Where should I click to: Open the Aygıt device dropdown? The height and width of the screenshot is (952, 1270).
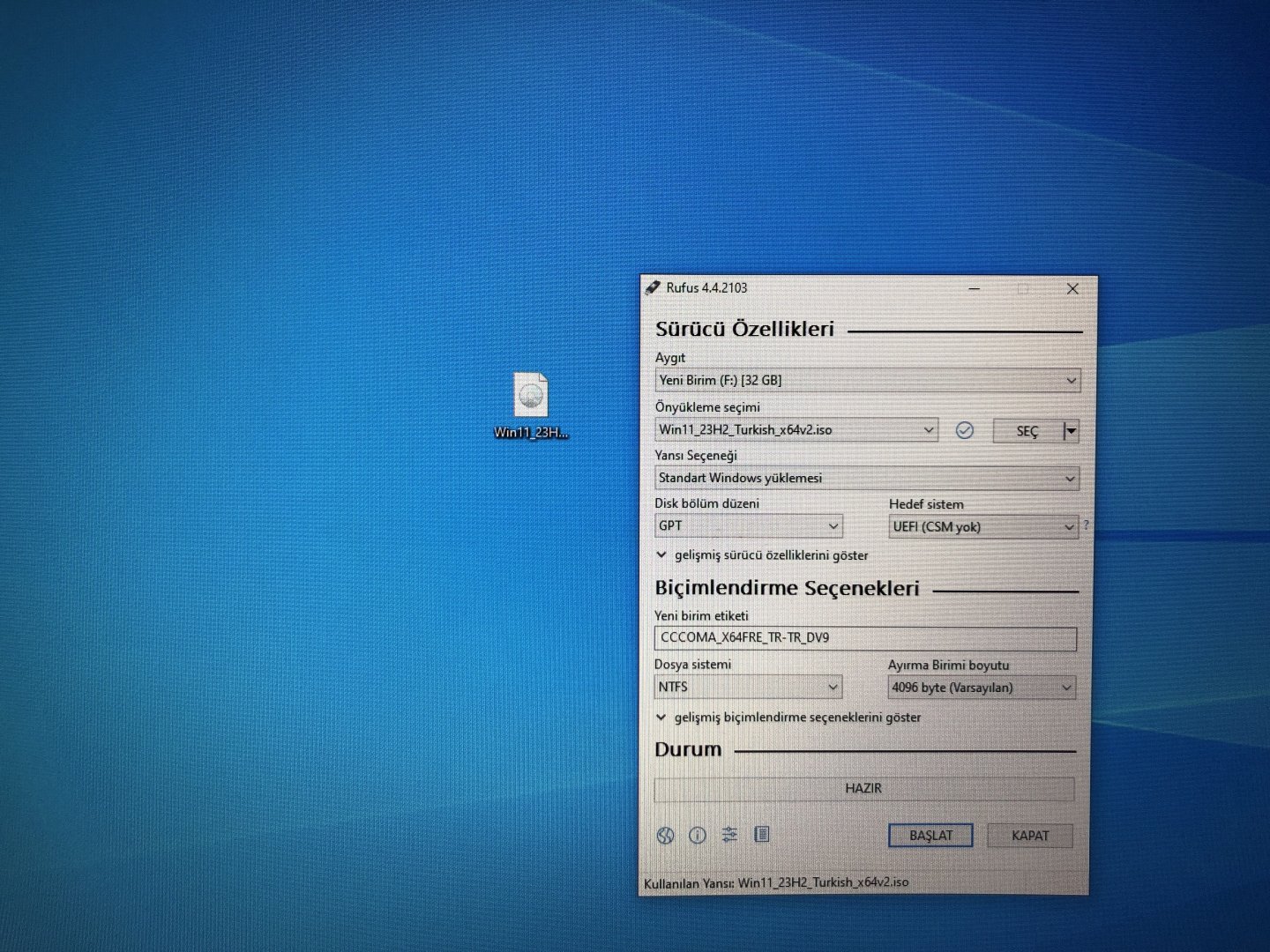pos(868,381)
